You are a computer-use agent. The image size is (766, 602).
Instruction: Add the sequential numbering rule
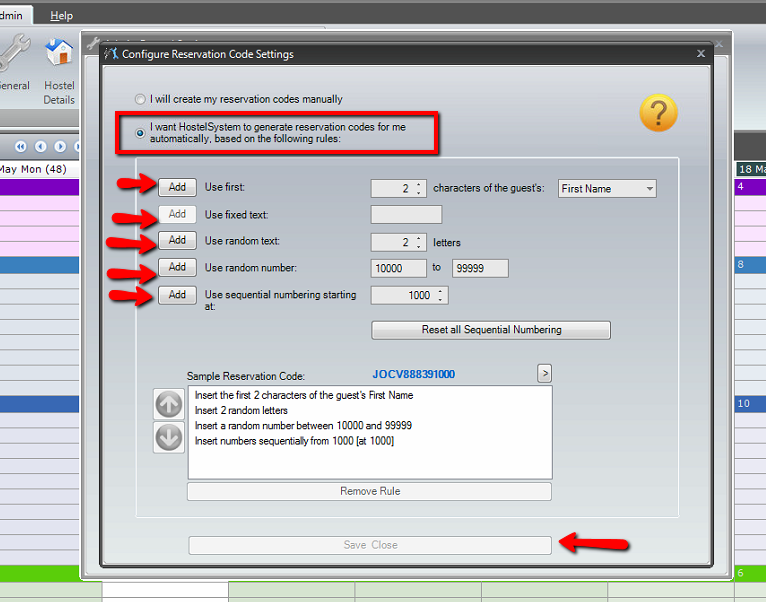pyautogui.click(x=177, y=295)
